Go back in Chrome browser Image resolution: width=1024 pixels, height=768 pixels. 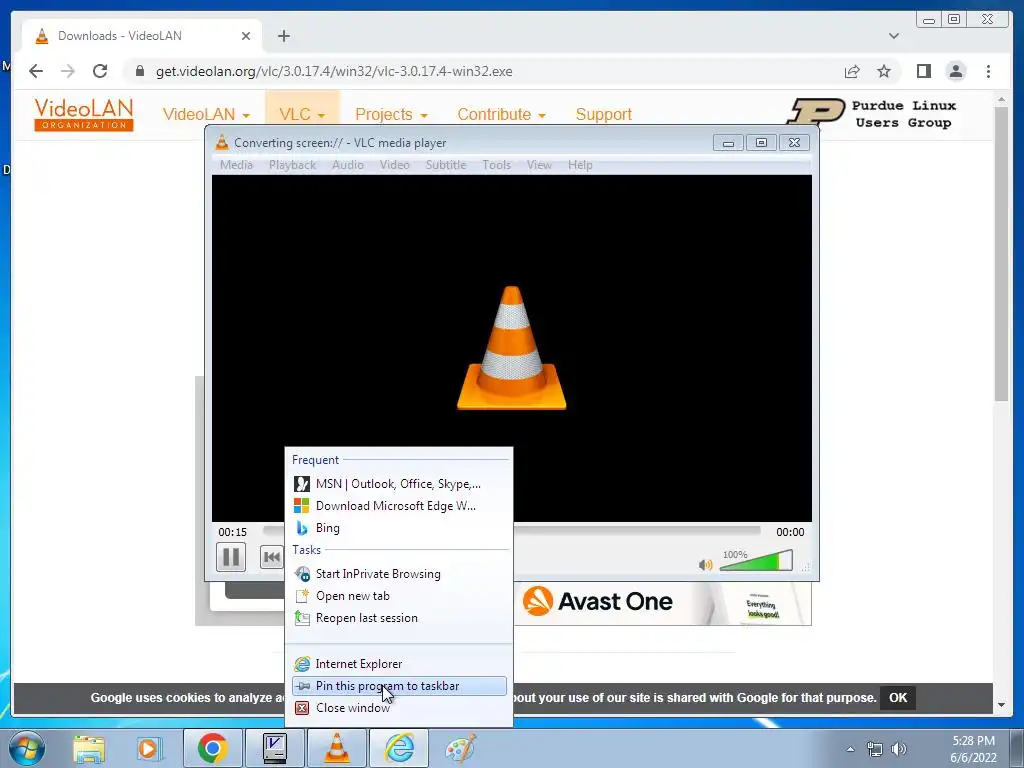36,71
